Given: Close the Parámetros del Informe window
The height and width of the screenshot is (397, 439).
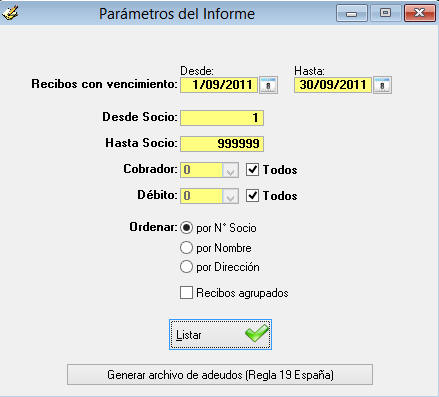Looking at the screenshot, I should pyautogui.click(x=420, y=13).
